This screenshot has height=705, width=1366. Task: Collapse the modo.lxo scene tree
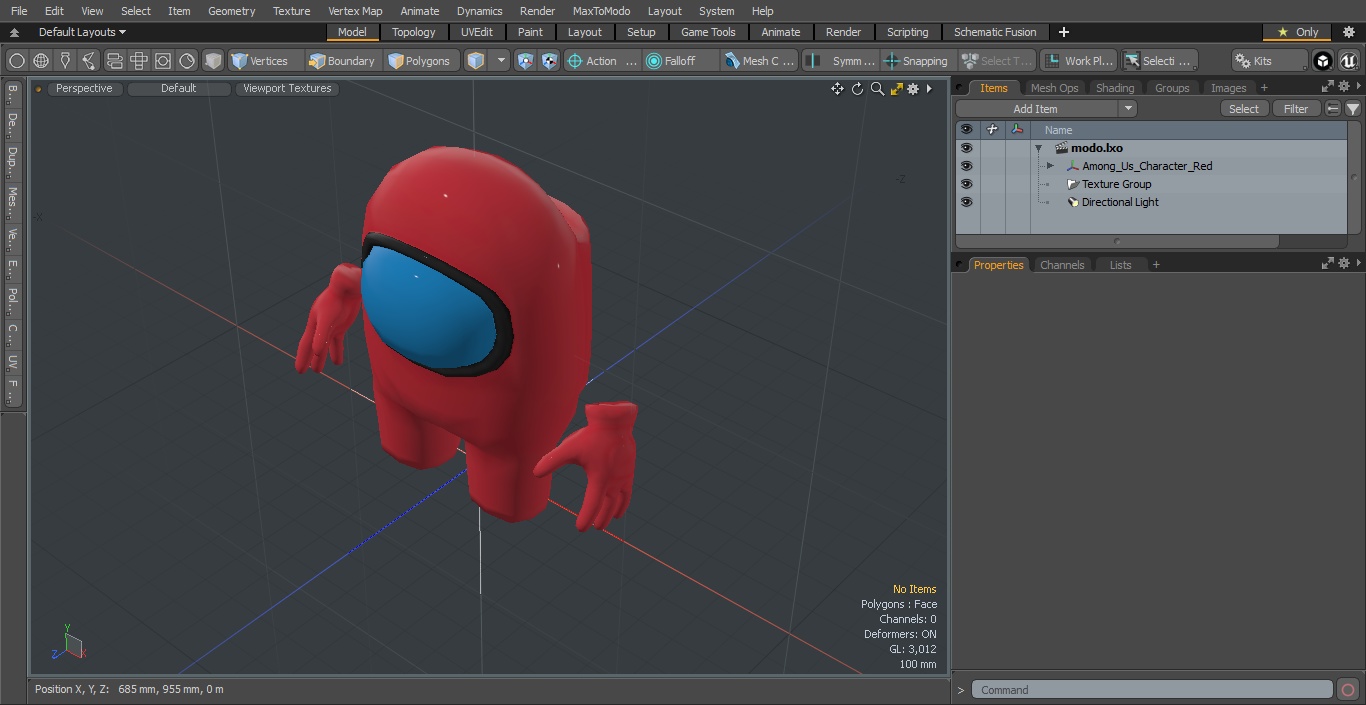tap(1039, 148)
